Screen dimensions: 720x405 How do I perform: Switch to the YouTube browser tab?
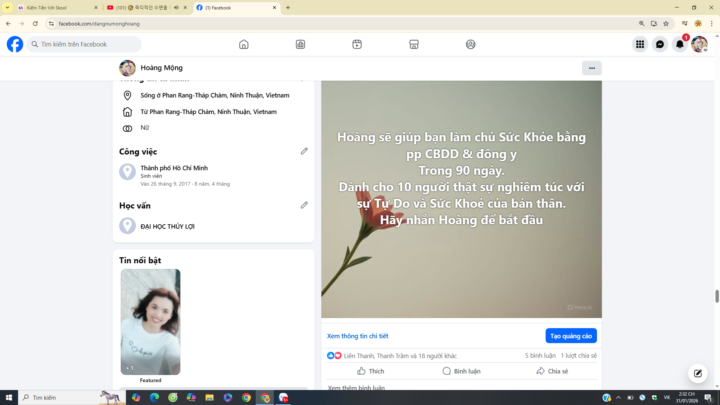pos(147,8)
